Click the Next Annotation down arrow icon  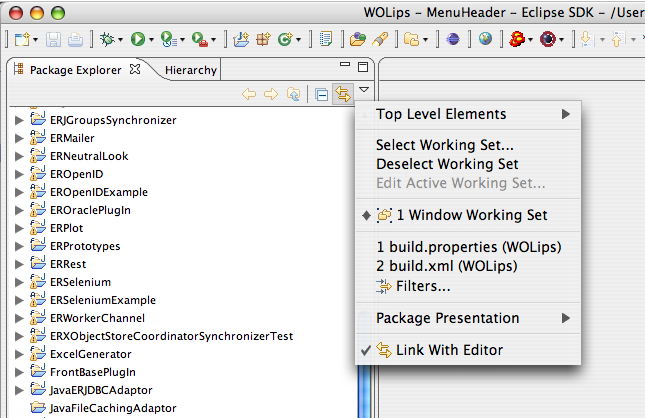(x=587, y=39)
